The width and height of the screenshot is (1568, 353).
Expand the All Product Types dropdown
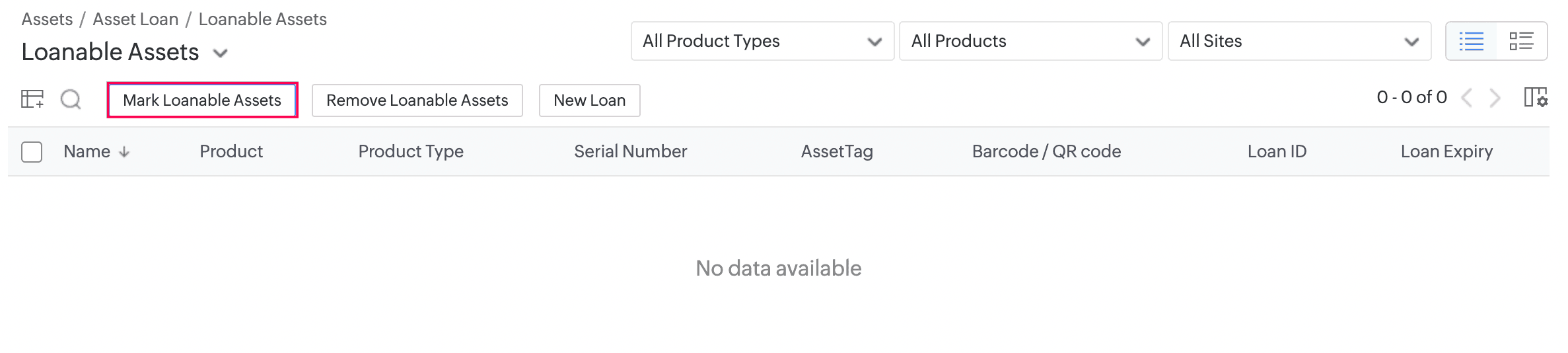[762, 41]
